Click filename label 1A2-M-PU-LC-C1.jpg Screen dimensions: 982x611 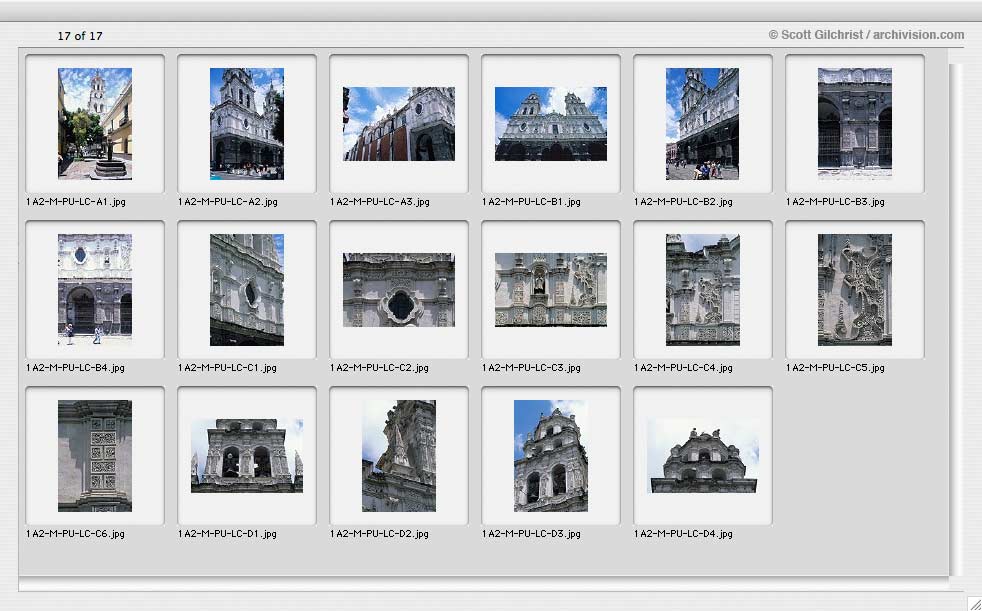point(228,367)
